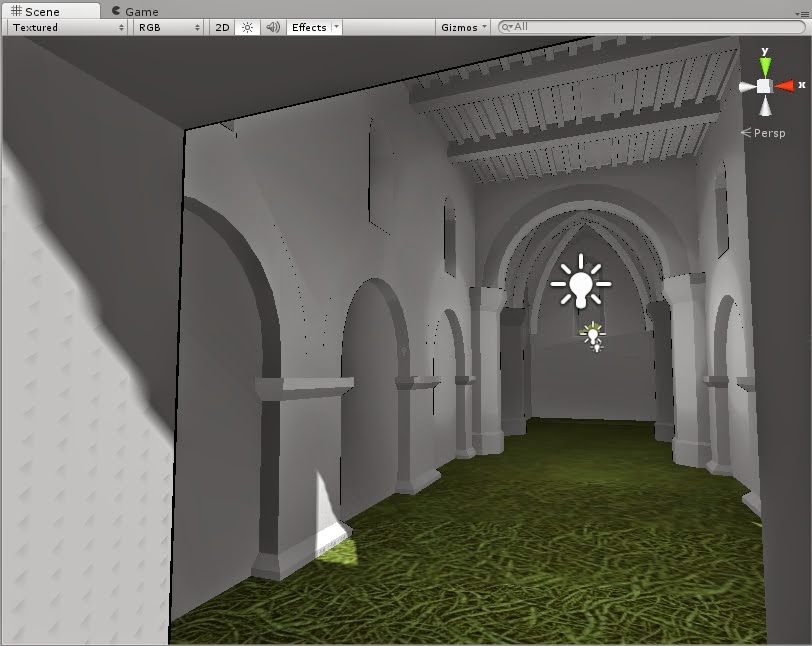Click the green Y axis cone
The image size is (812, 646).
[x=765, y=66]
